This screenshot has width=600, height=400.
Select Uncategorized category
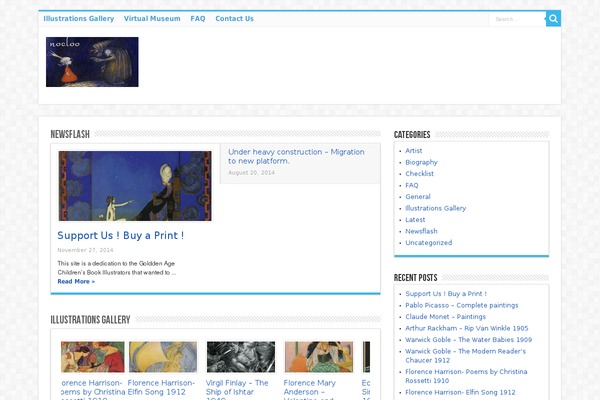[429, 243]
